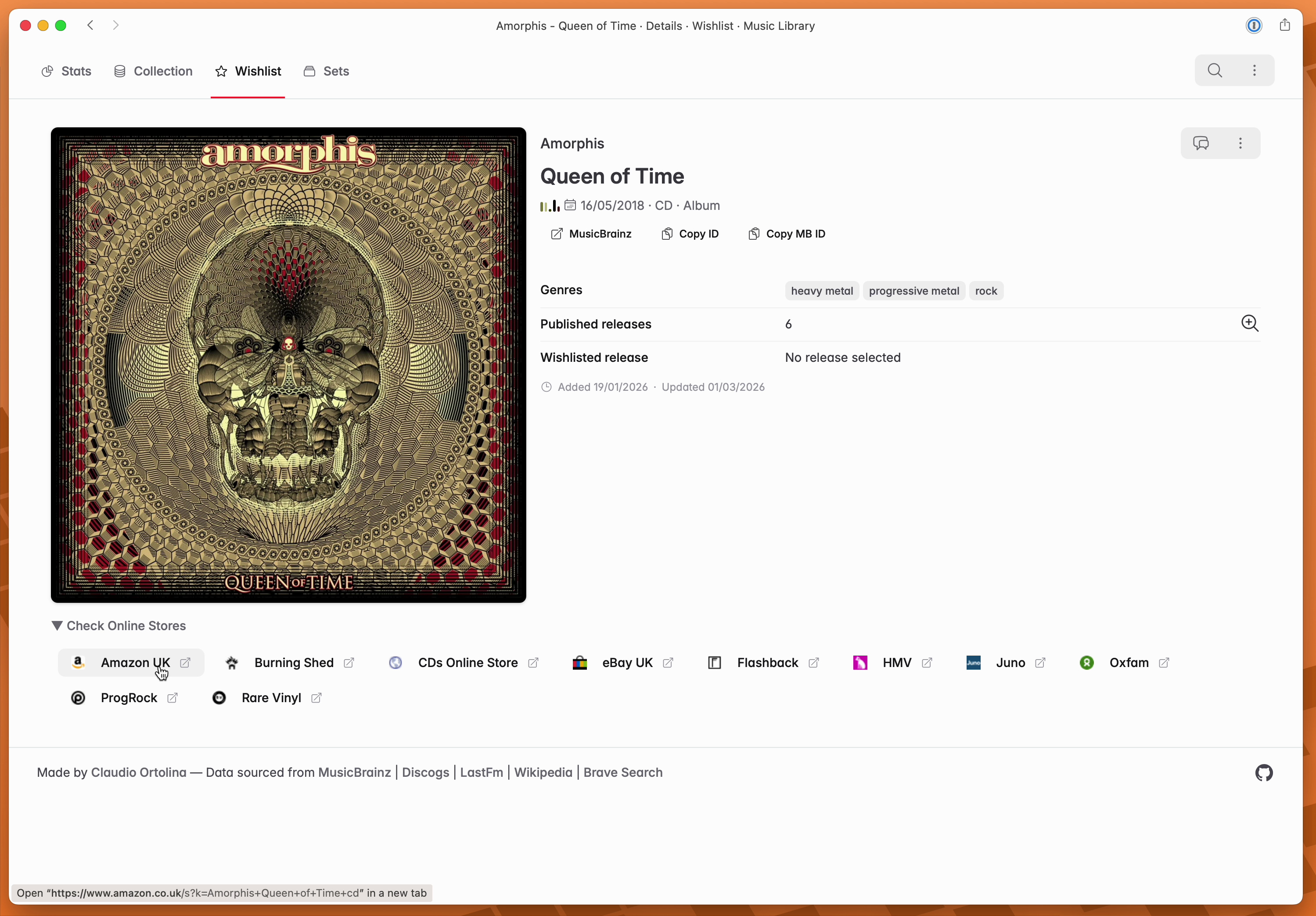Open eBay UK store link
1316x916 pixels.
pos(624,663)
